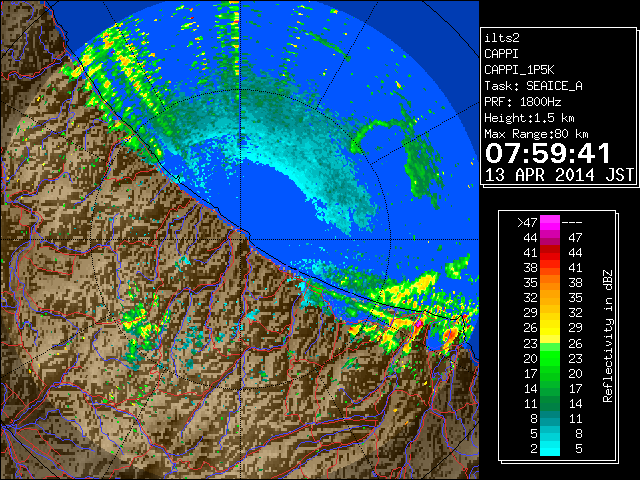The width and height of the screenshot is (640, 480).
Task: Click the 07:59:41 timestamp
Action: click(x=548, y=153)
